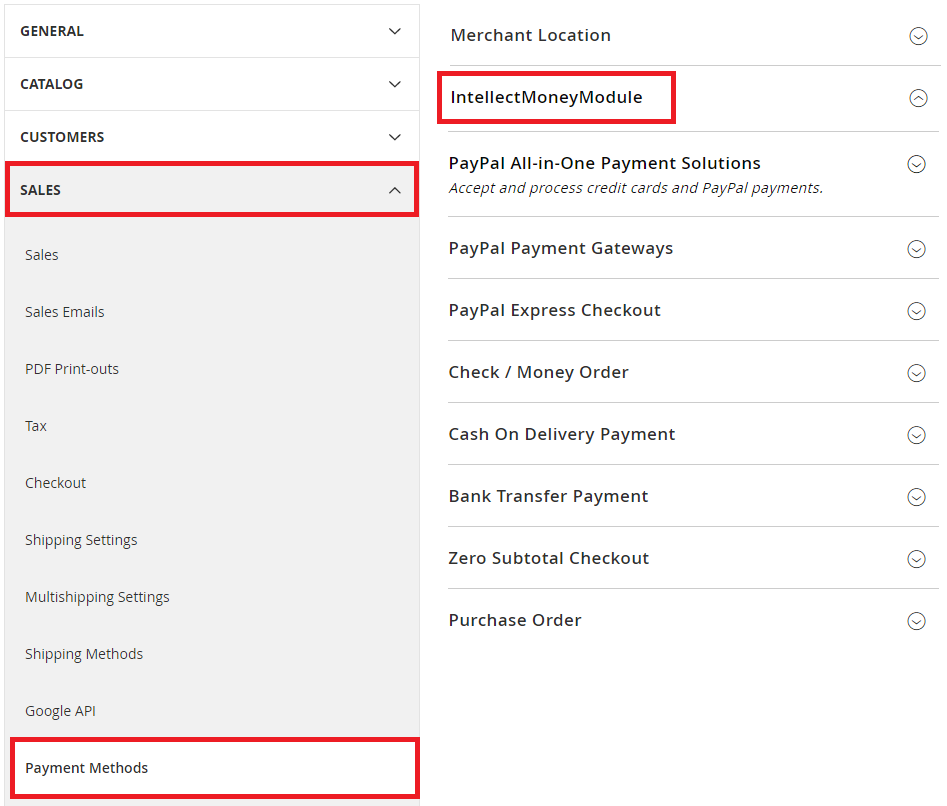This screenshot has height=806, width=947.
Task: Expand Zero Subtotal Checkout circle arrow
Action: click(916, 559)
